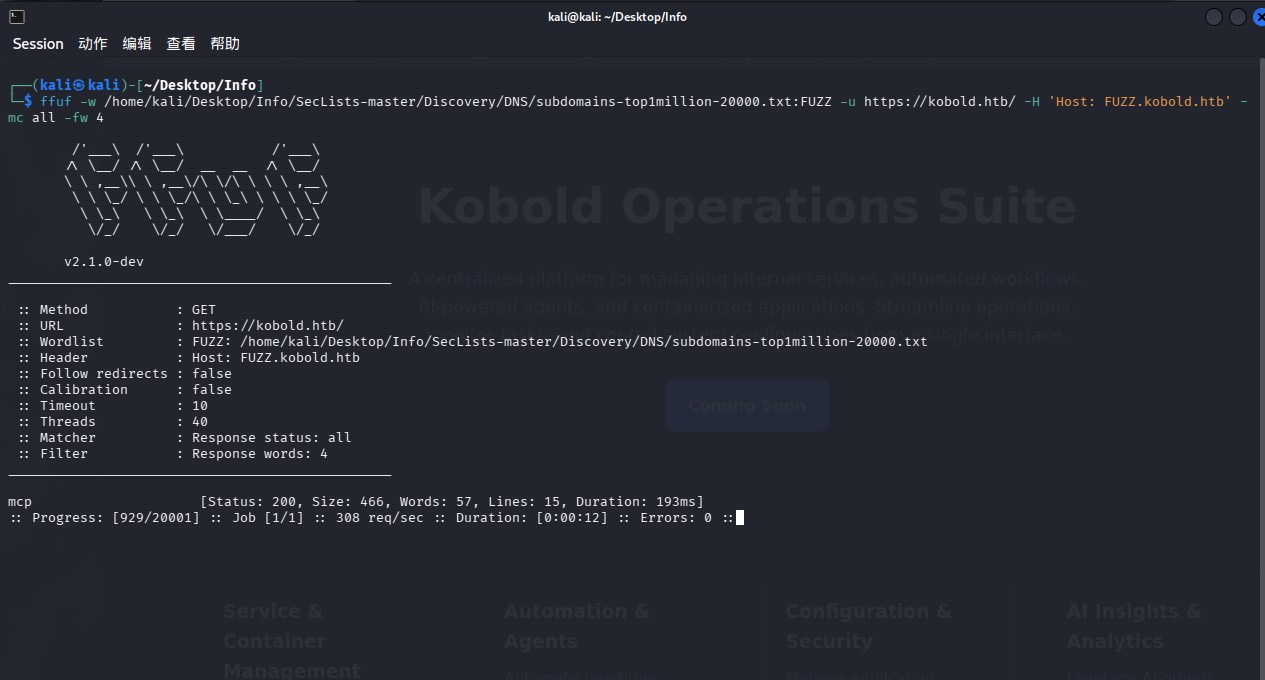Open the 查看 menu
Viewport: 1265px width, 680px height.
click(181, 44)
